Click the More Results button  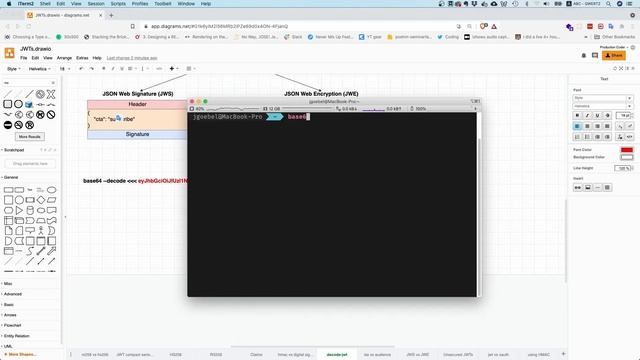click(x=29, y=136)
